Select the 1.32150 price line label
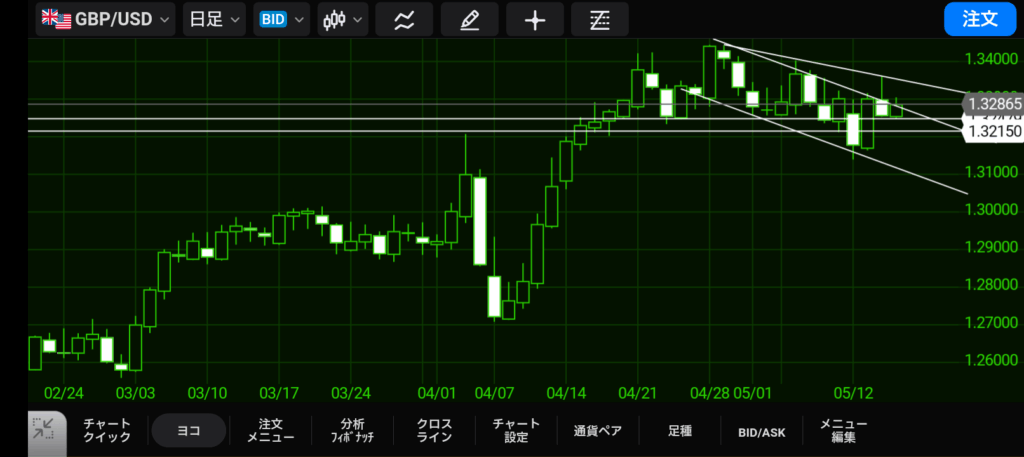This screenshot has height=457, width=1024. tap(993, 131)
